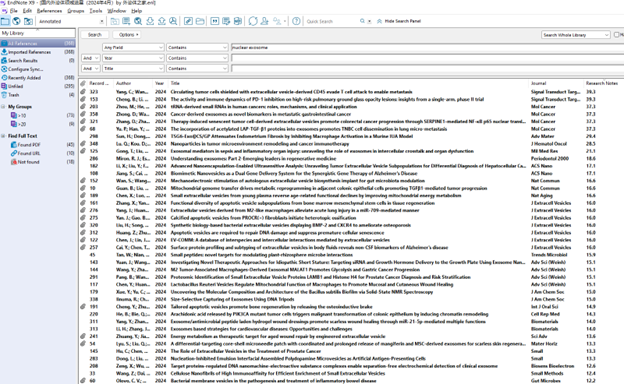Select Integrated Library and Online Search Mode icon
624x384 pixels.
[x=27, y=21]
